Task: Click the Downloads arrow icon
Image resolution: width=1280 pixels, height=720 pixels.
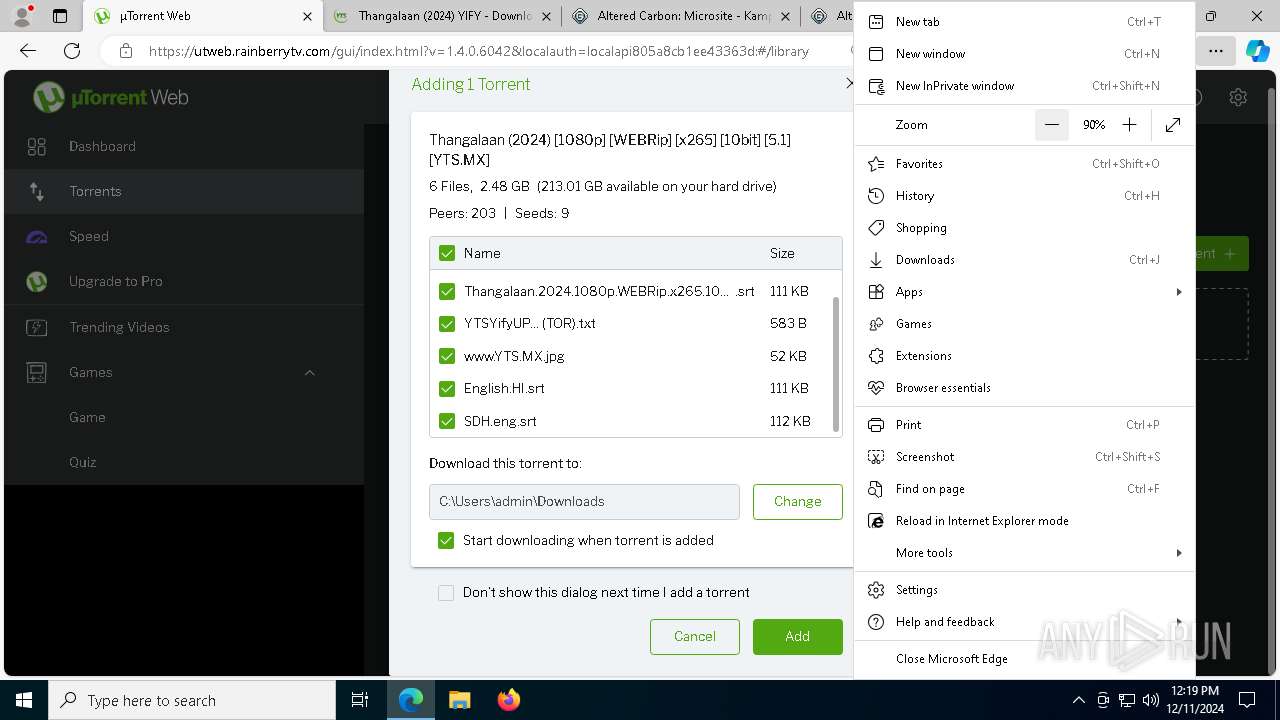Action: click(x=876, y=260)
